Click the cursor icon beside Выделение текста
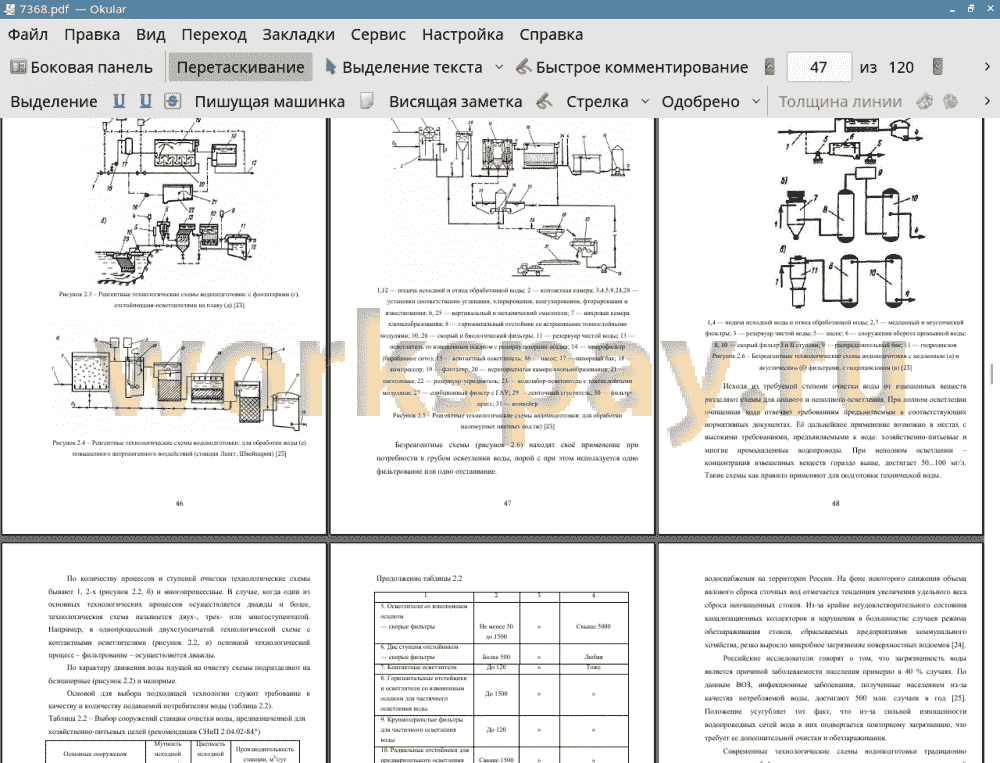The image size is (1000, 763). pyautogui.click(x=330, y=66)
